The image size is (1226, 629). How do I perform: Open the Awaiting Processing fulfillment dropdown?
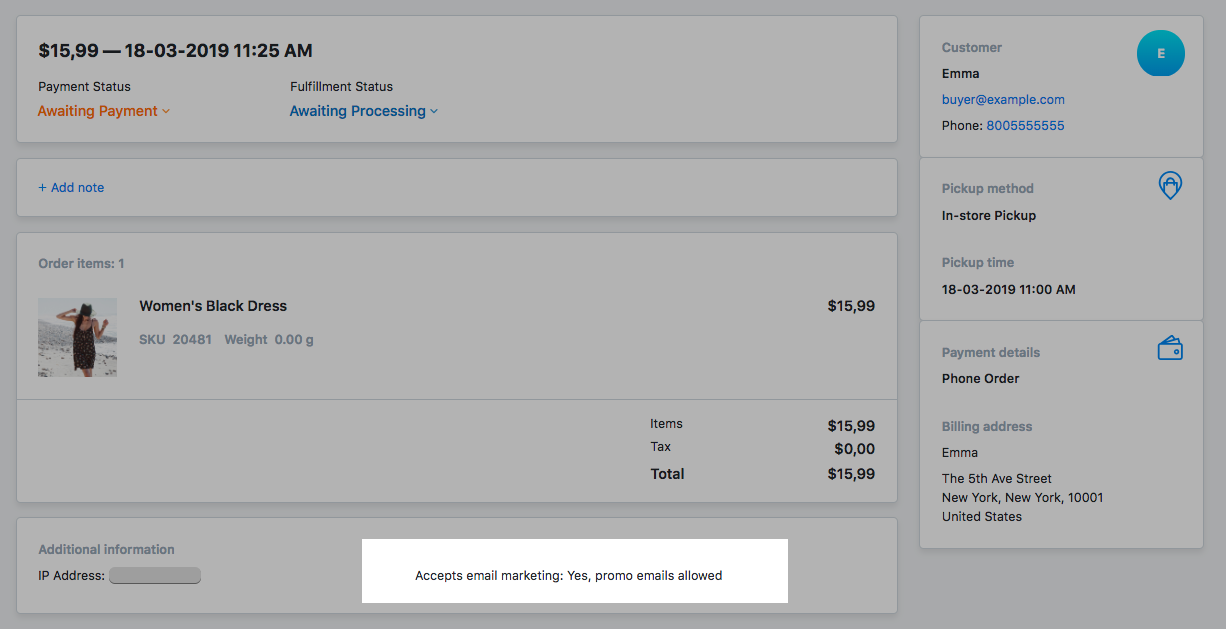click(364, 111)
